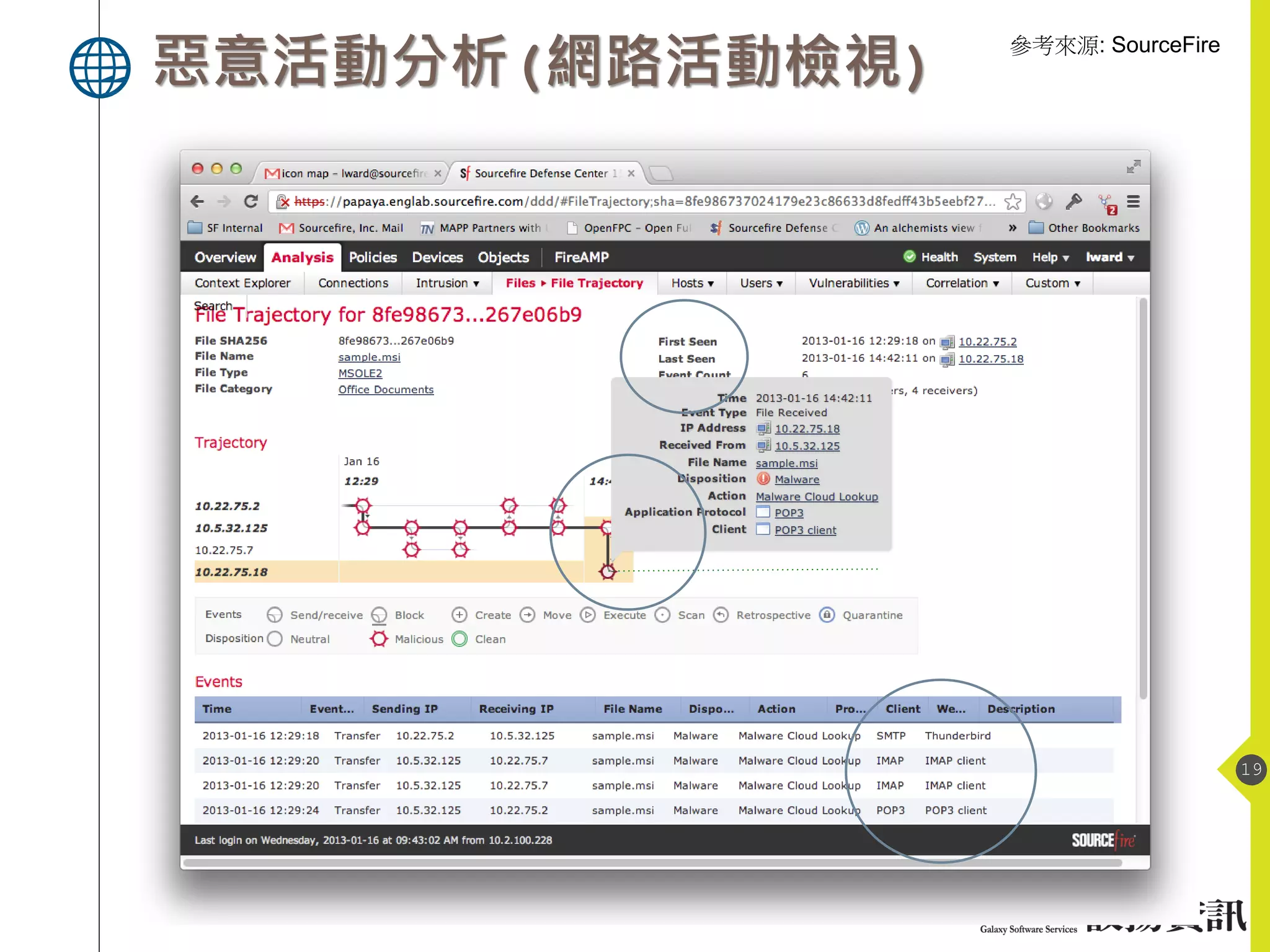This screenshot has height=952, width=1270.
Task: Open the lward user dropdown
Action: click(x=1109, y=257)
